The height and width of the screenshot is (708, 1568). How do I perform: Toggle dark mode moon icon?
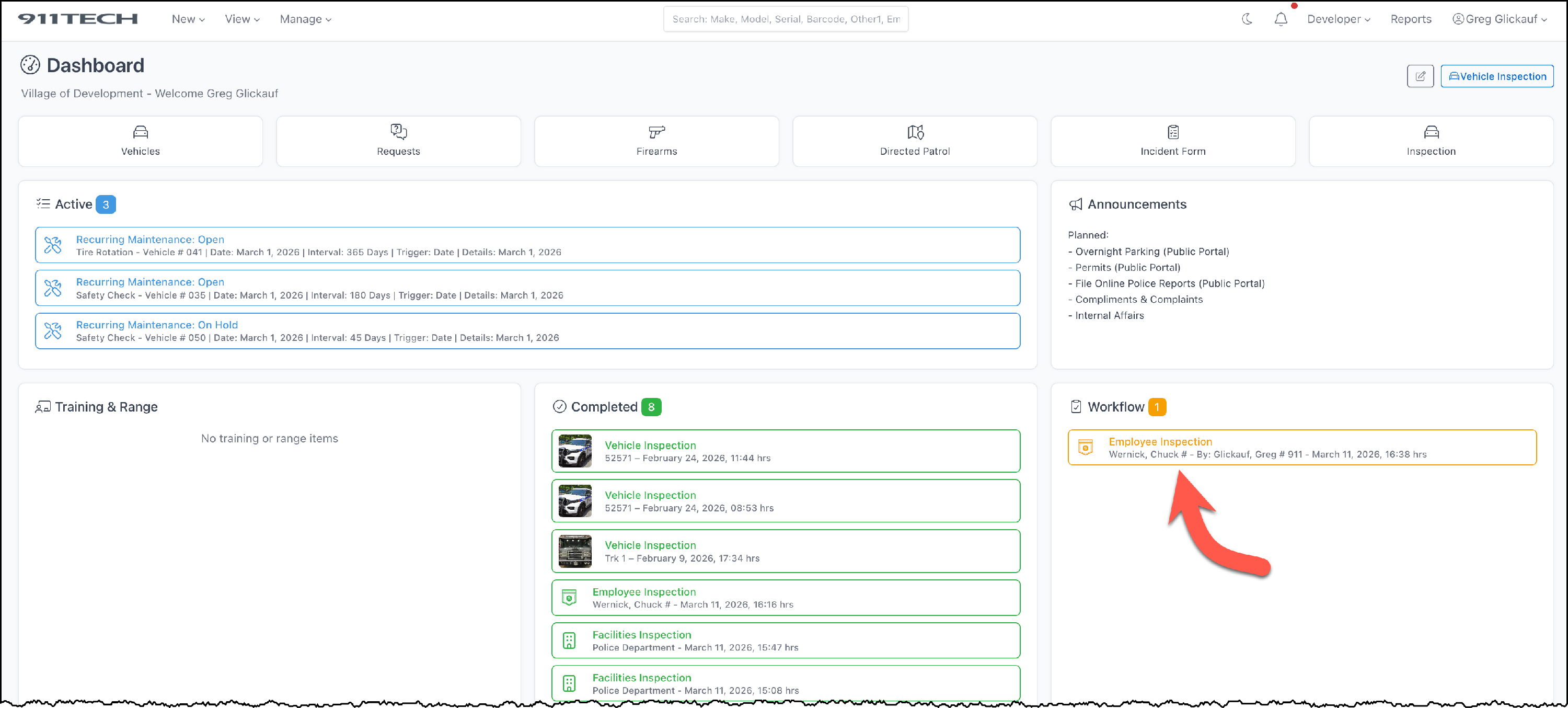pos(1247,19)
